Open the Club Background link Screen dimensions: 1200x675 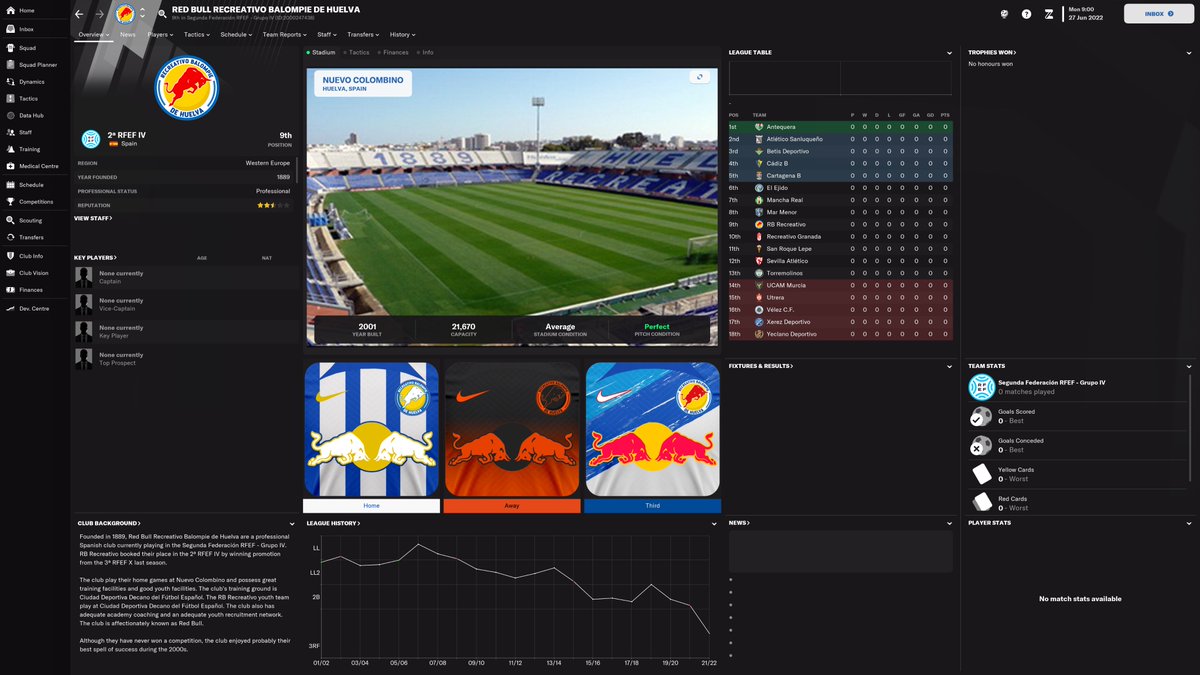click(109, 523)
